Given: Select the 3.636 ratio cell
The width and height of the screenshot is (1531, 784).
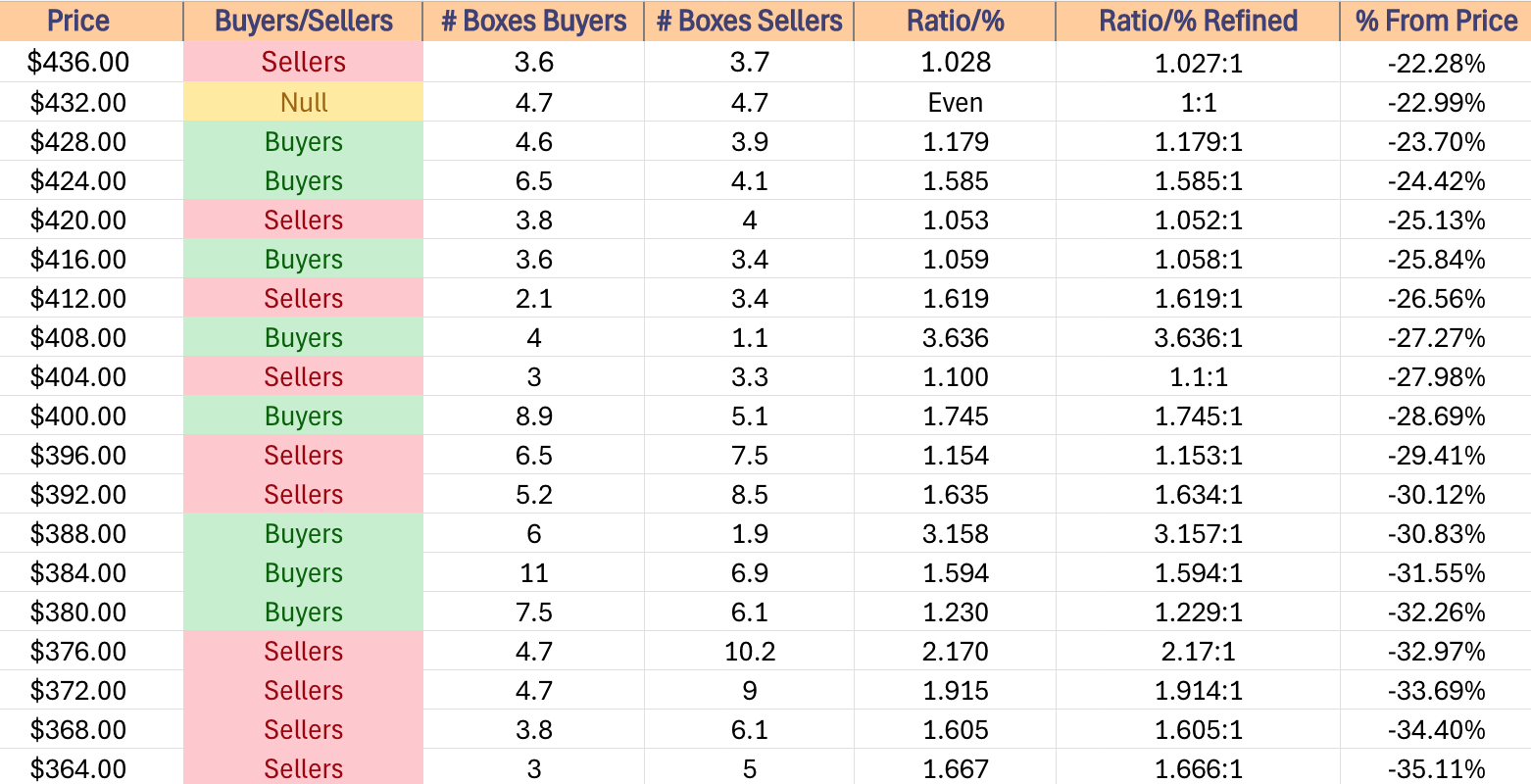Looking at the screenshot, I should point(955,337).
